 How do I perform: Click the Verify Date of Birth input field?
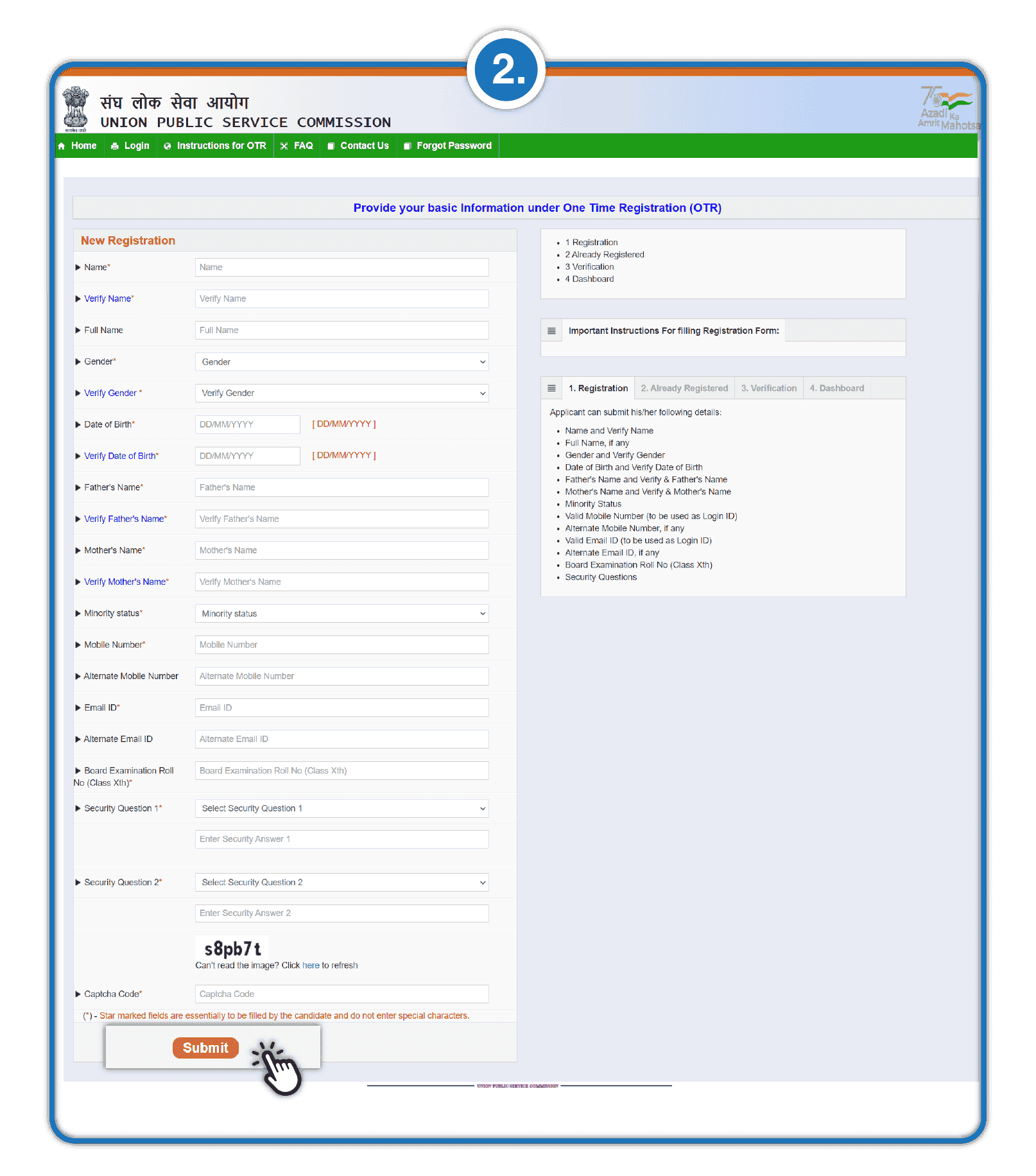[x=248, y=456]
